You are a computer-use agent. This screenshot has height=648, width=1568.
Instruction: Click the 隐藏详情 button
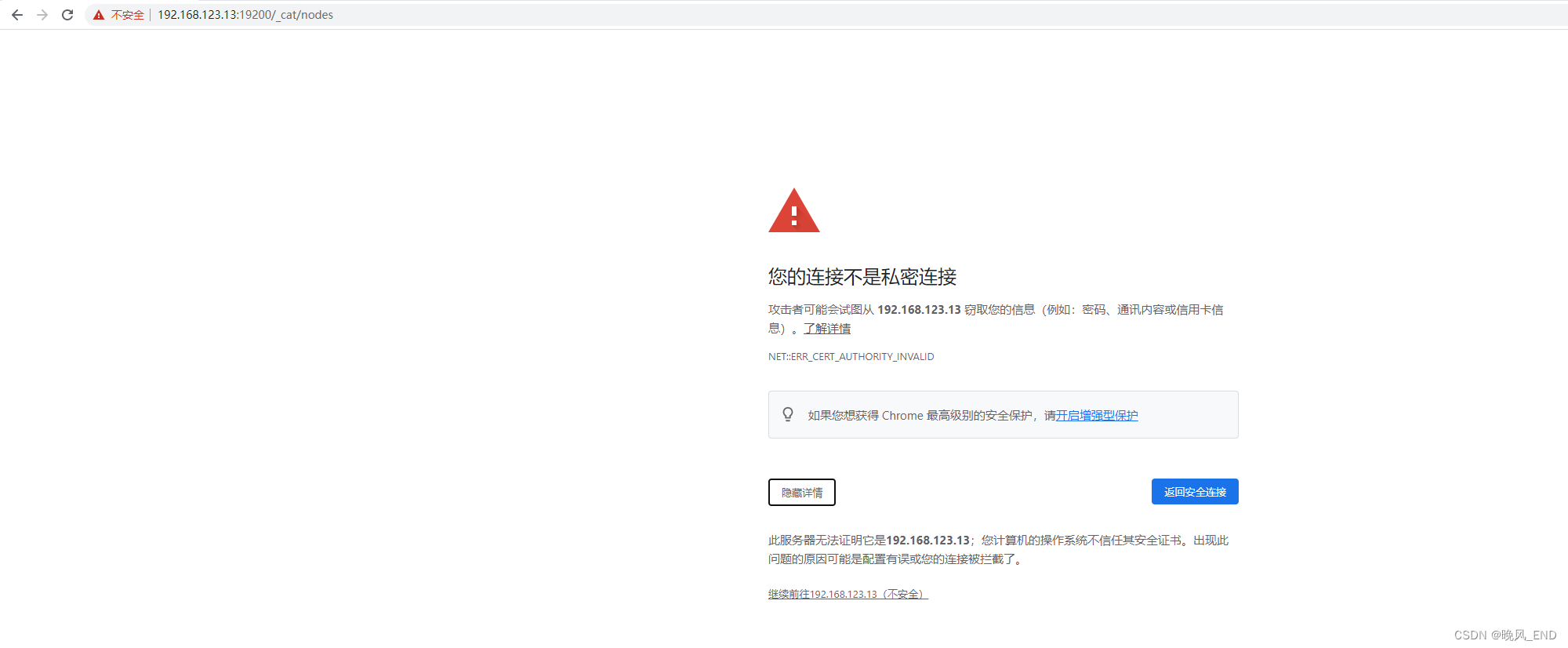802,492
